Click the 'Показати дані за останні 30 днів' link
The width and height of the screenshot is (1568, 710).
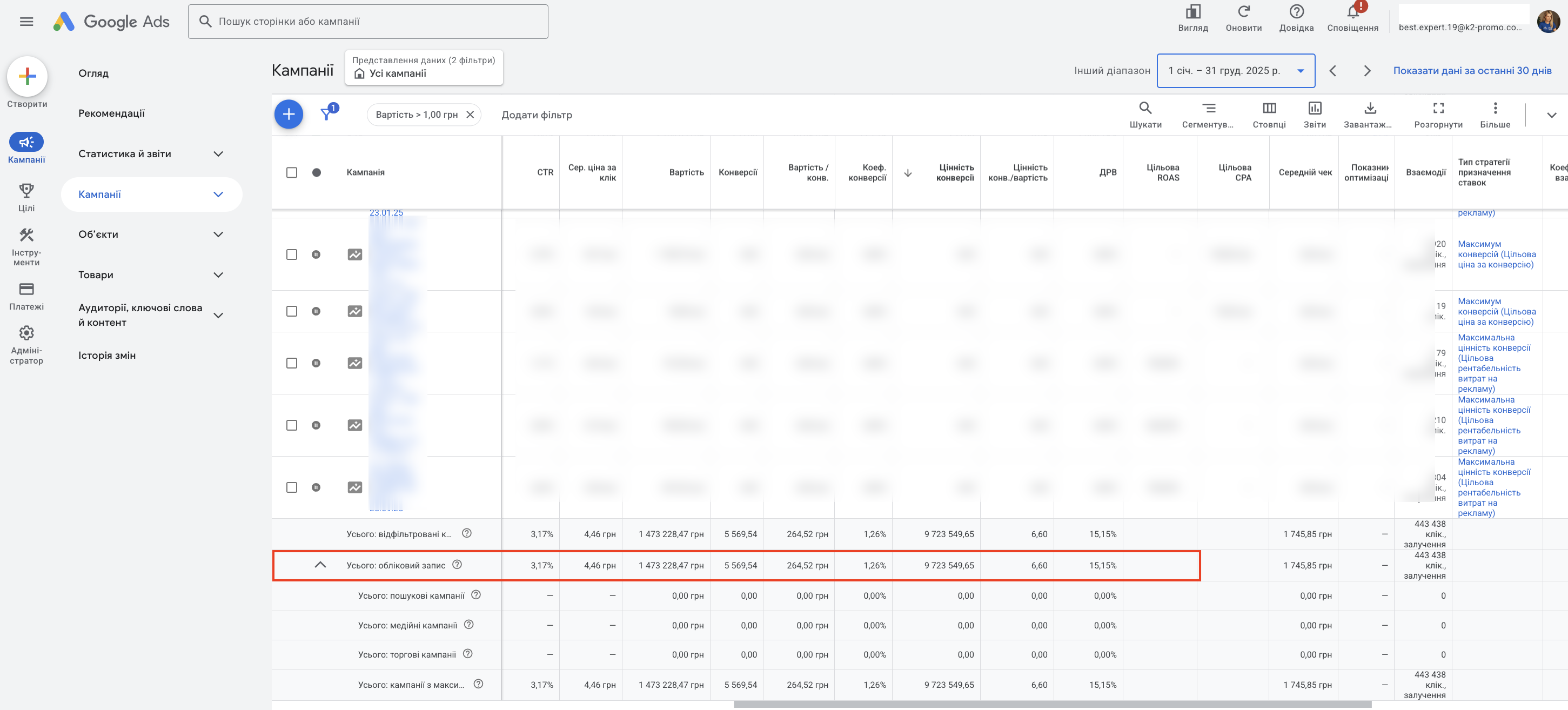[1472, 71]
